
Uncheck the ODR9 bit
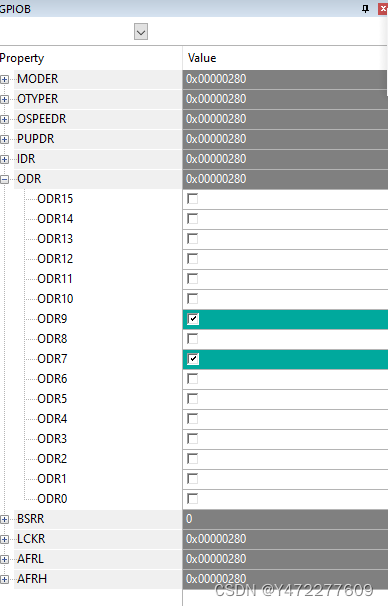coord(193,319)
